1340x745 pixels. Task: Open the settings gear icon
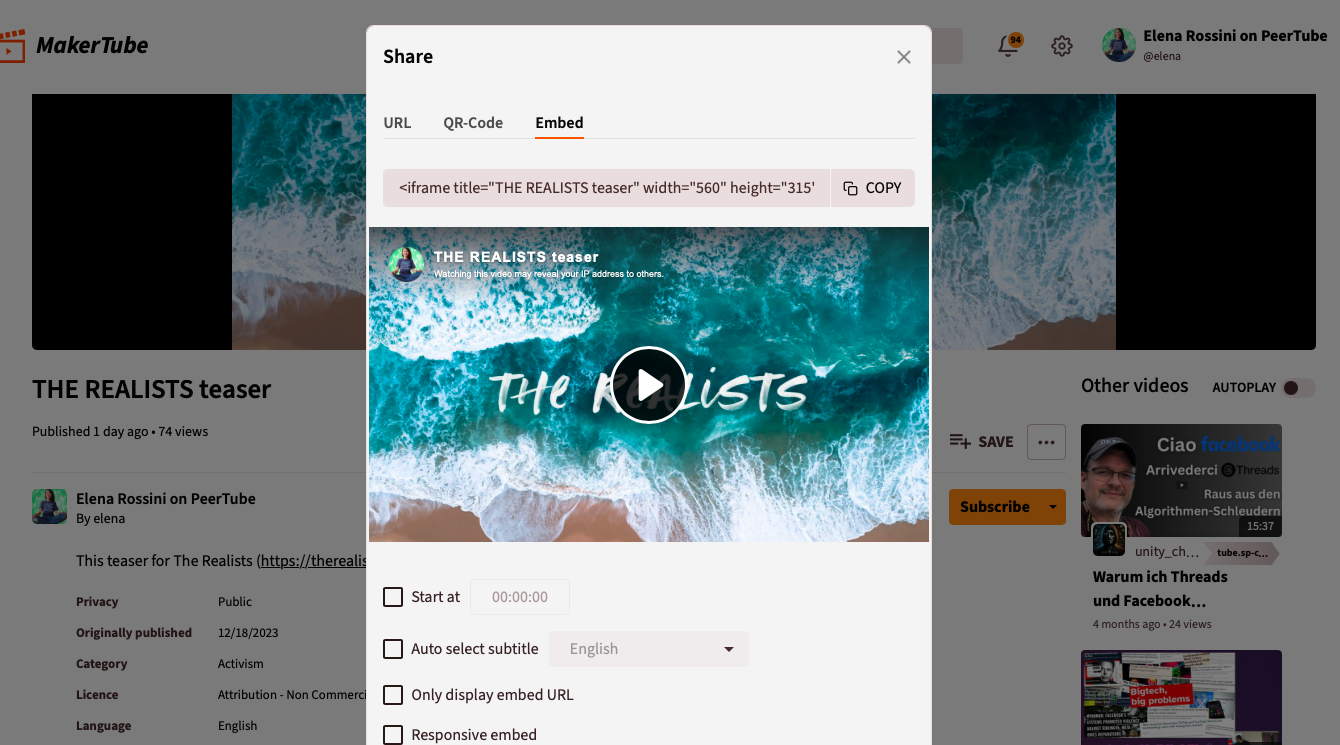pyautogui.click(x=1061, y=45)
